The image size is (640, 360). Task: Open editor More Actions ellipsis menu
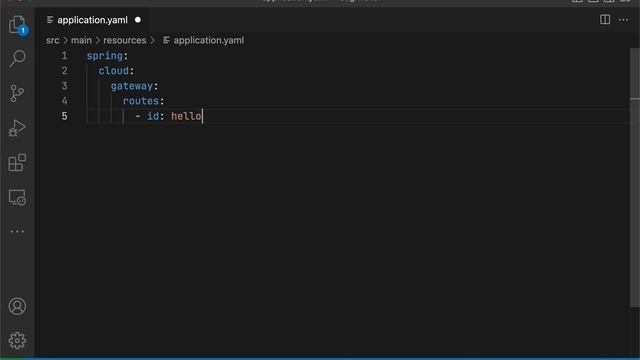[623, 20]
